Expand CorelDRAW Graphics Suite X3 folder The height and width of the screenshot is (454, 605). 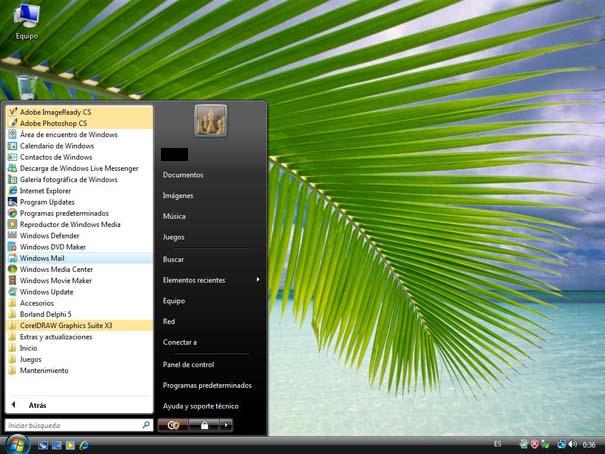point(79,325)
